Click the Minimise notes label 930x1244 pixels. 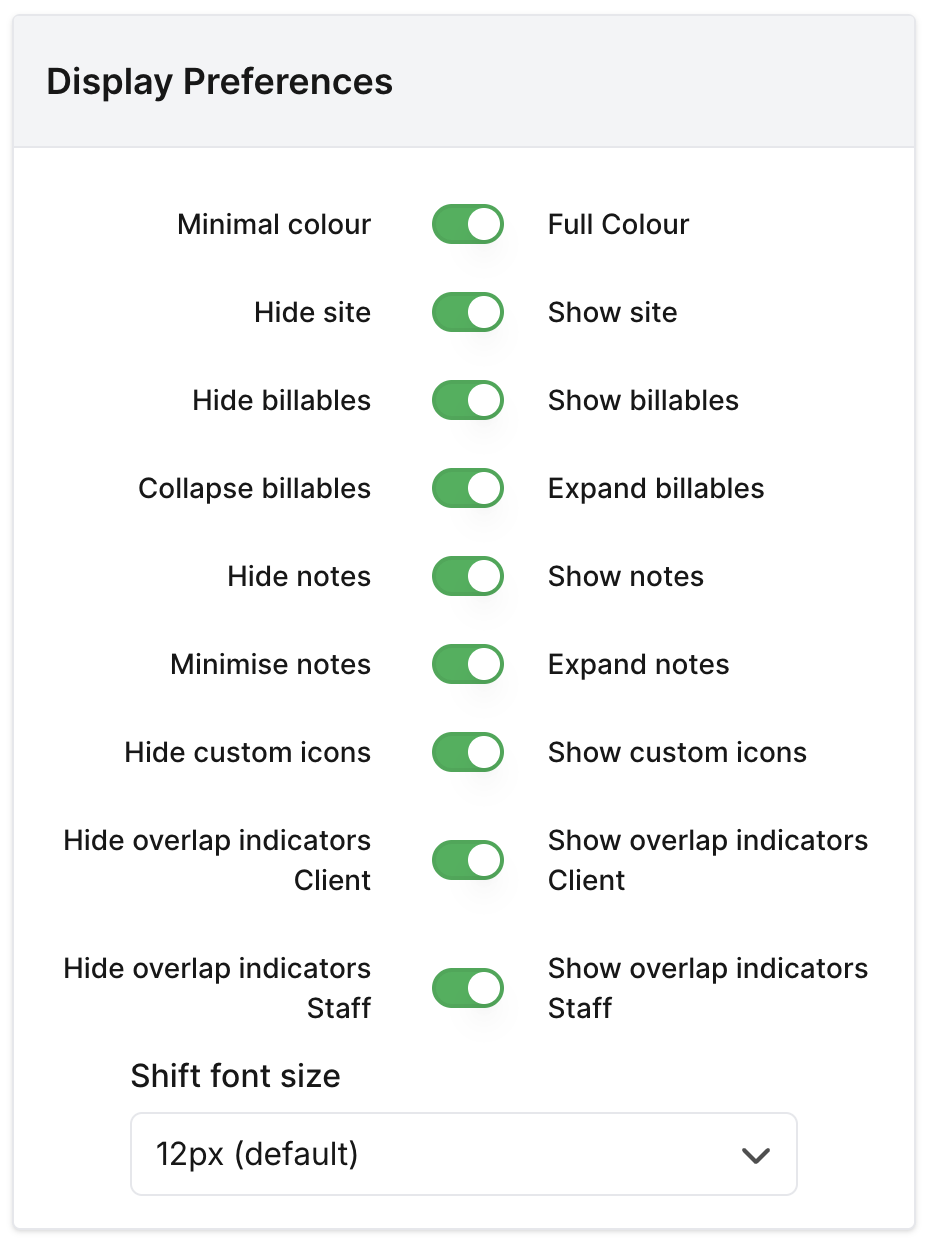pos(270,665)
